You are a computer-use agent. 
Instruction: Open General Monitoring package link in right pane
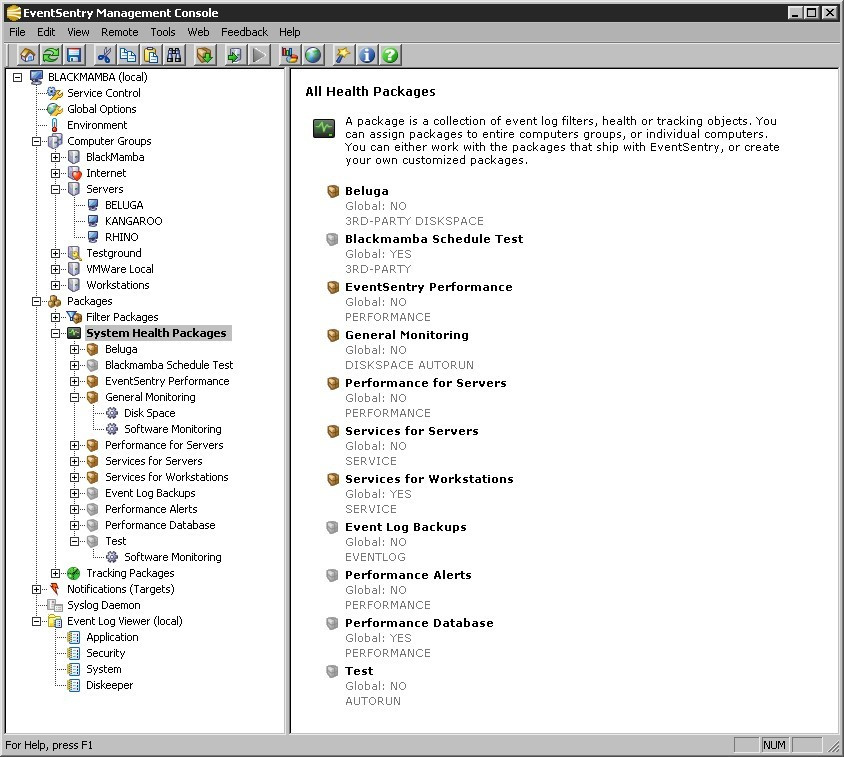407,335
